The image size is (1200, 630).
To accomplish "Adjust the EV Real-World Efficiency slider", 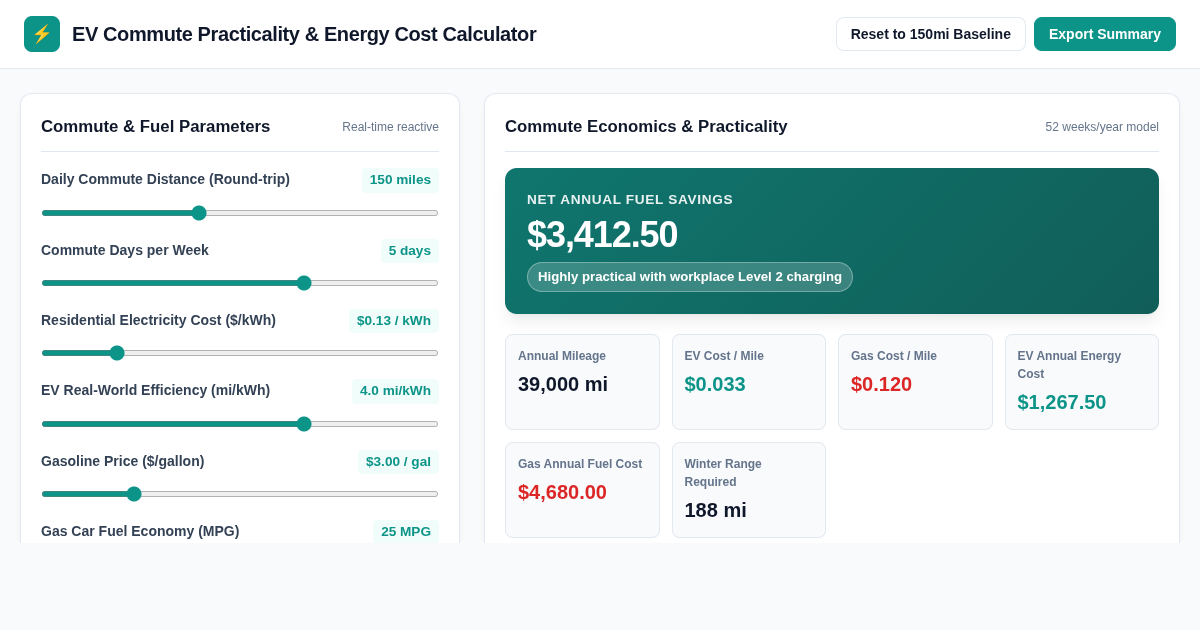I will pos(240,424).
